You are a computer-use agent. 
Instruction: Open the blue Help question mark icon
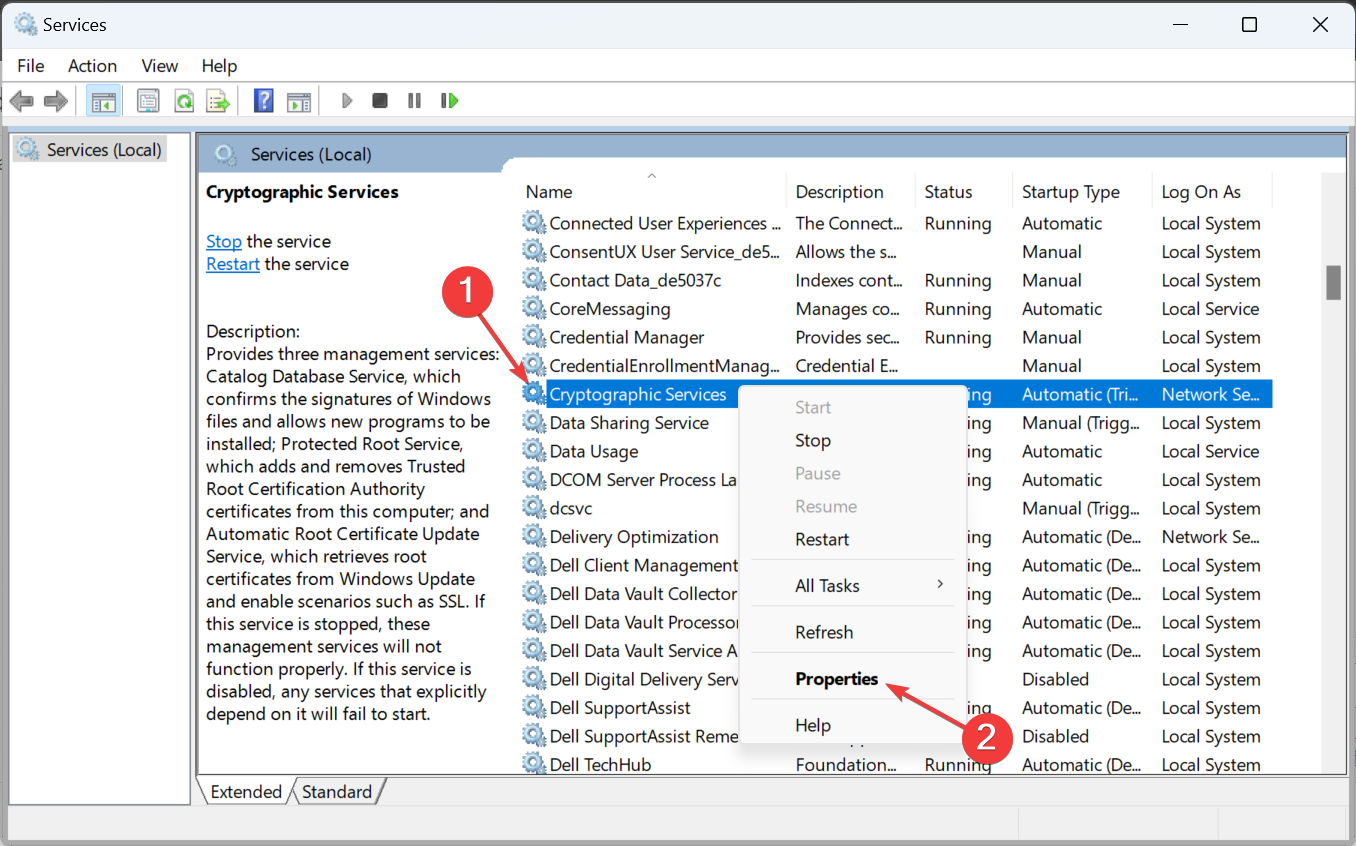pyautogui.click(x=263, y=101)
